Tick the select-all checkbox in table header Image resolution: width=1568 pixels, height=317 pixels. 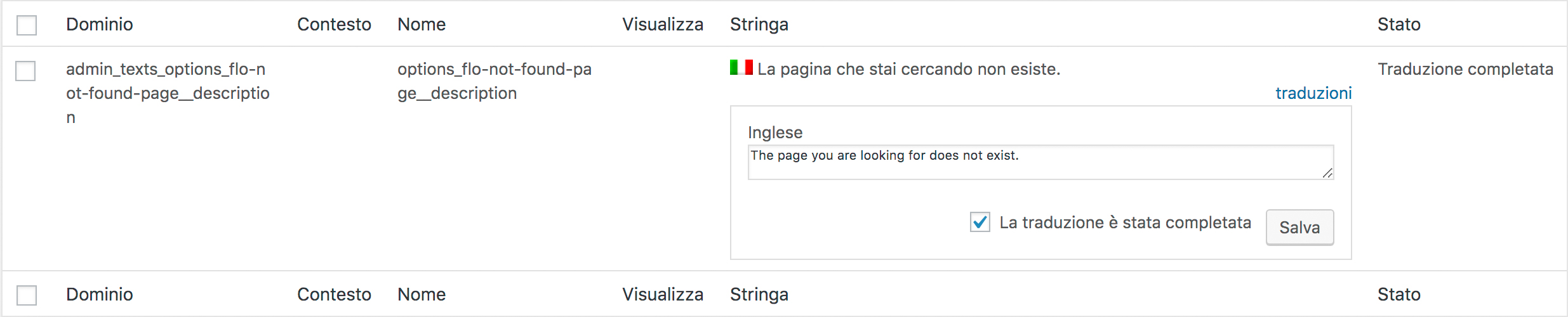click(27, 25)
